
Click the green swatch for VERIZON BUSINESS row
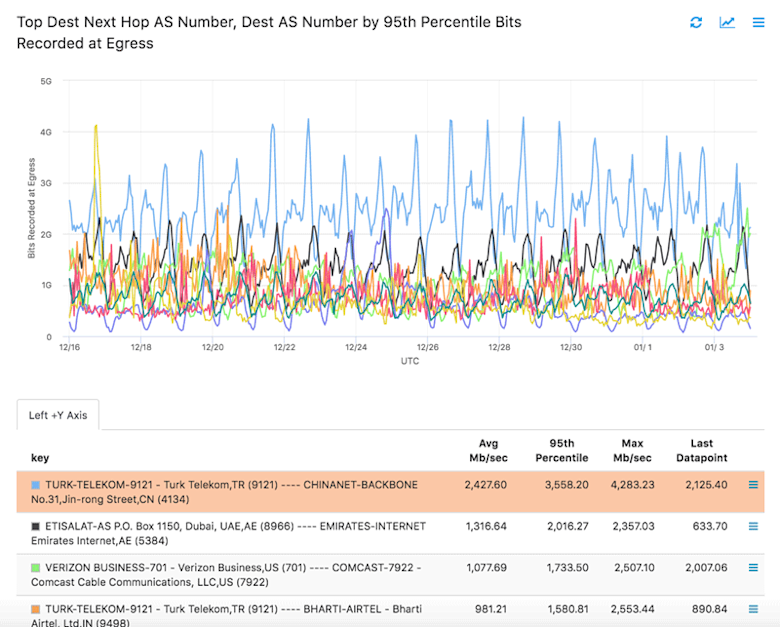click(x=35, y=568)
